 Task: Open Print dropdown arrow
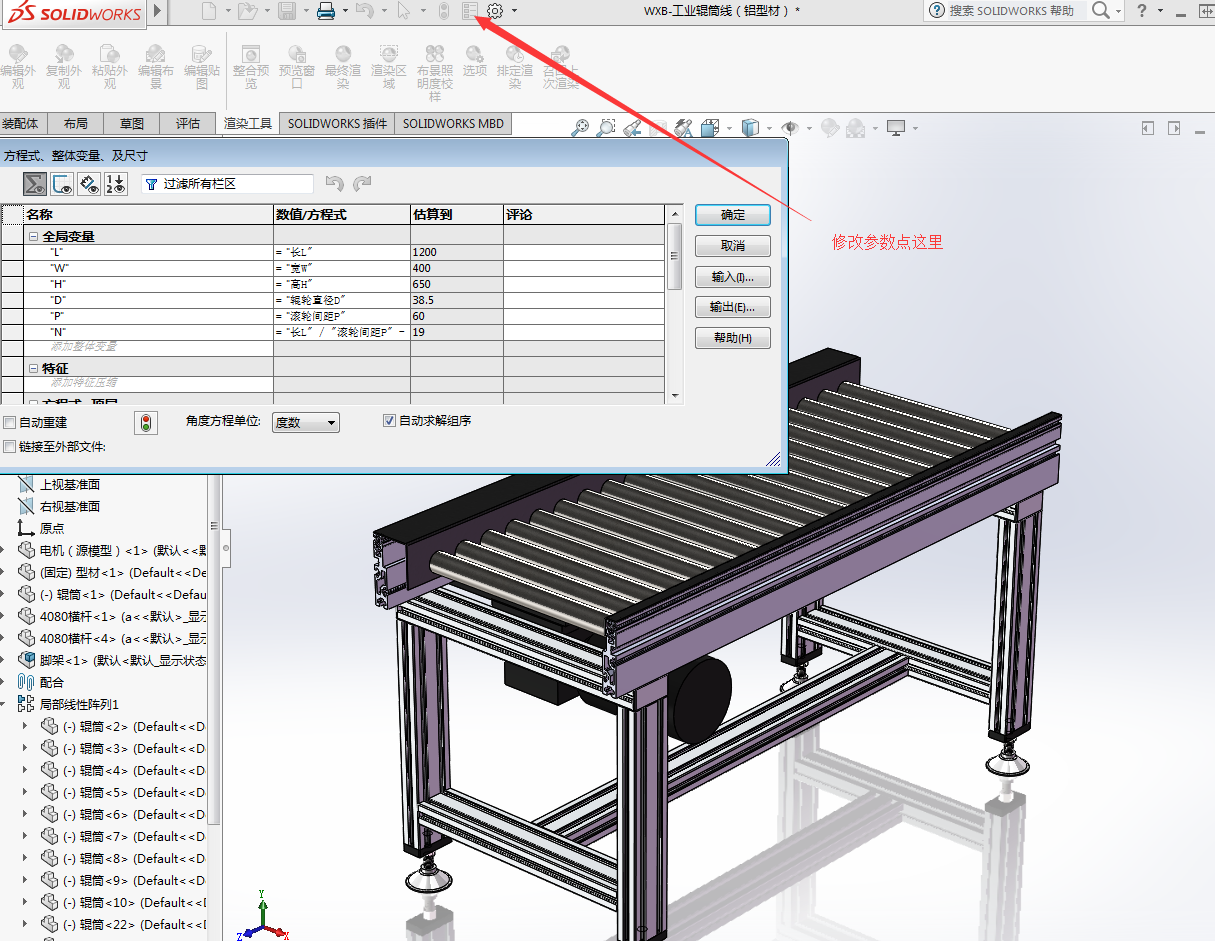pyautogui.click(x=345, y=11)
